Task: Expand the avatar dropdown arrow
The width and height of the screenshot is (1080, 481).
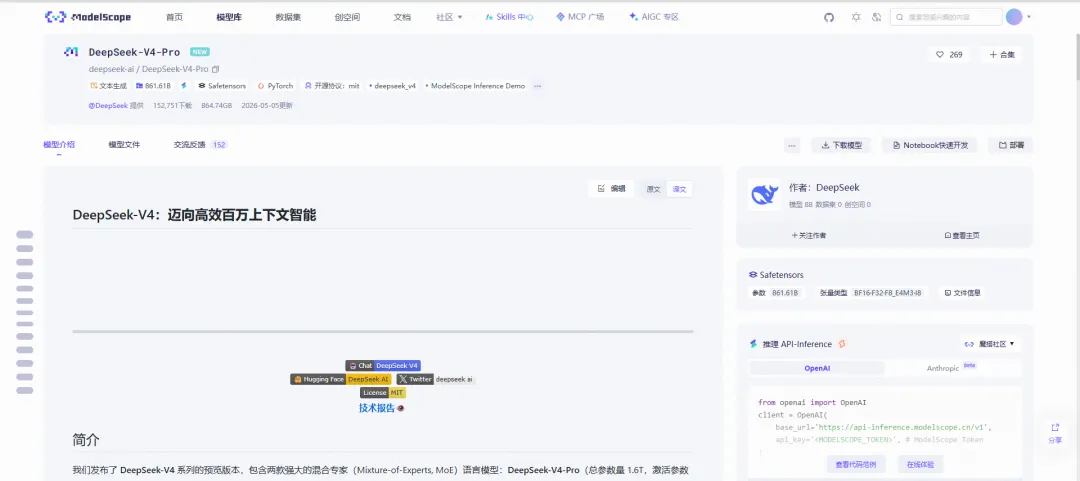Action: 1028,17
